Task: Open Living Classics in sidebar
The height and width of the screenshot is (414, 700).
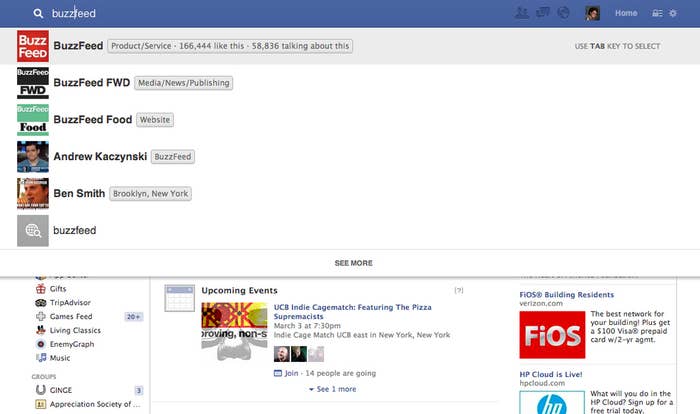Action: coord(75,330)
